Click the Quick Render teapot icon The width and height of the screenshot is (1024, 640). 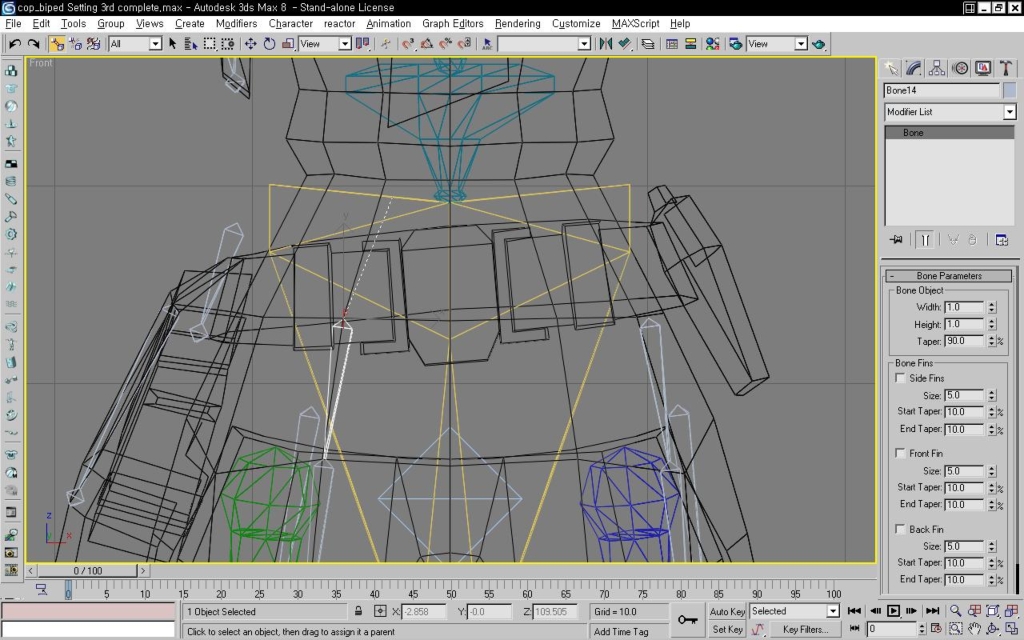(818, 44)
